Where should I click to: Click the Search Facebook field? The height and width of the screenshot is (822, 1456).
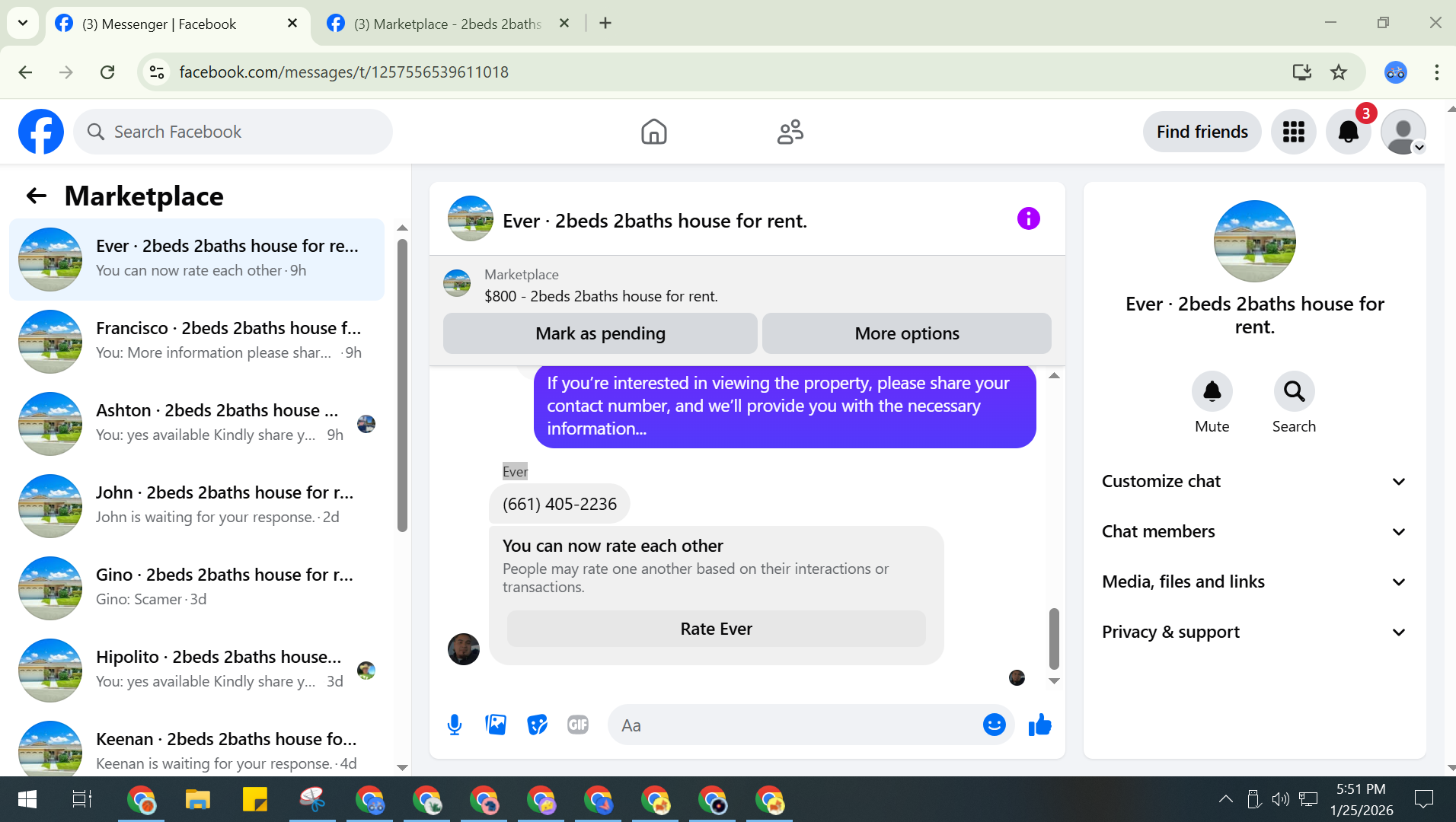(233, 132)
